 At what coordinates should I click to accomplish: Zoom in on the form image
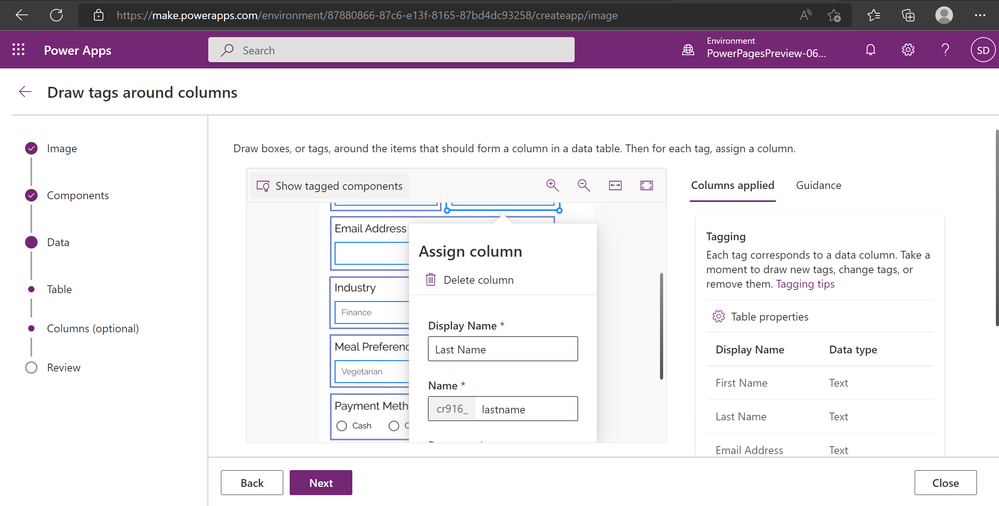pos(552,185)
